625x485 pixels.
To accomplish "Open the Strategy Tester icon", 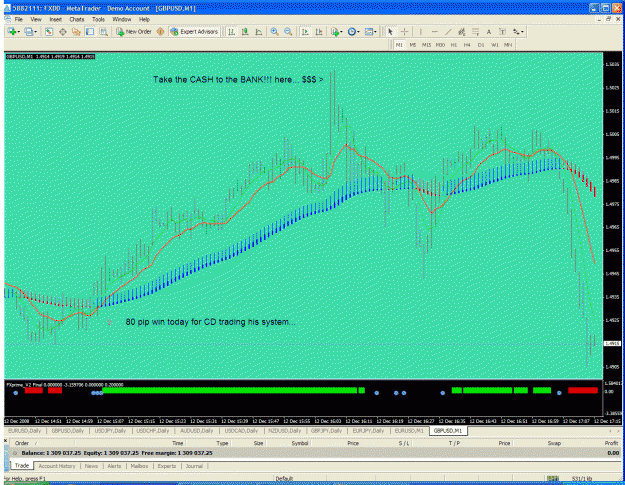I will click(x=104, y=32).
